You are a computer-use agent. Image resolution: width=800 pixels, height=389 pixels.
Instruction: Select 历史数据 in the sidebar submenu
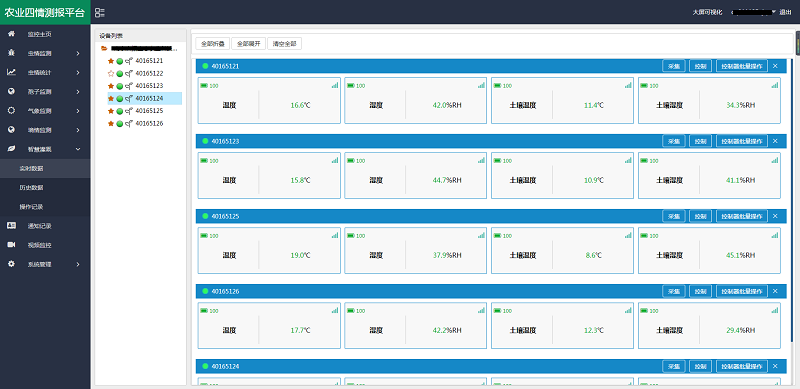pyautogui.click(x=31, y=187)
